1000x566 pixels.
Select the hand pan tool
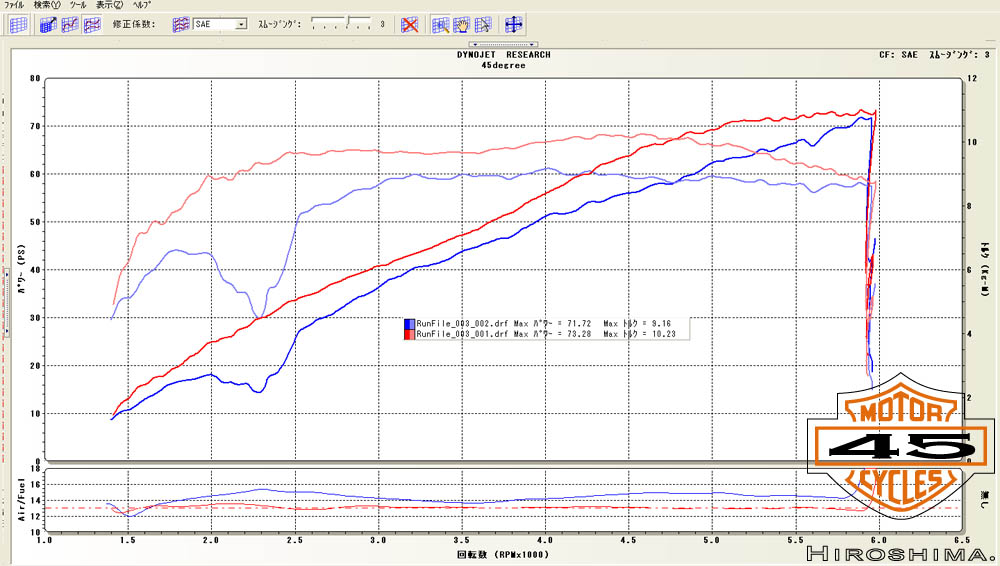pos(462,24)
